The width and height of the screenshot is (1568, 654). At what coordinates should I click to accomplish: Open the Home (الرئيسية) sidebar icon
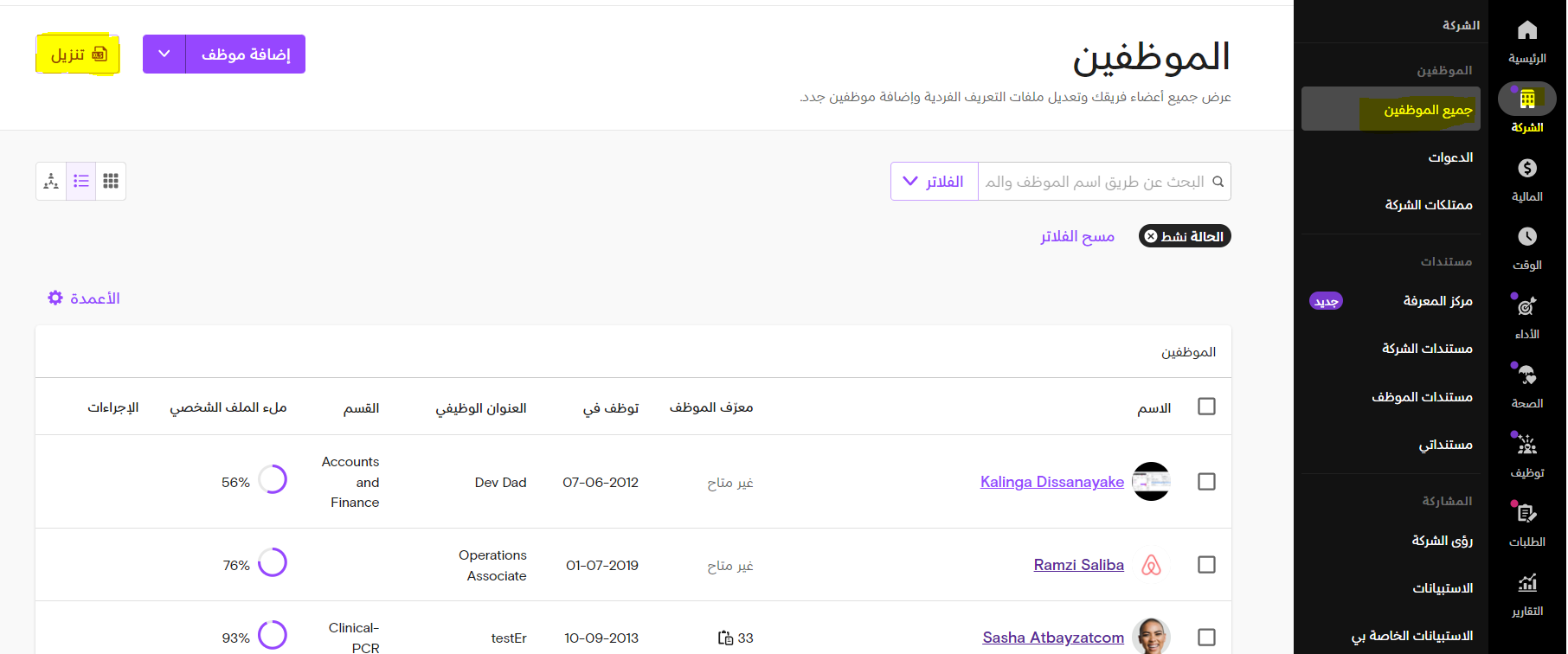pos(1526,31)
